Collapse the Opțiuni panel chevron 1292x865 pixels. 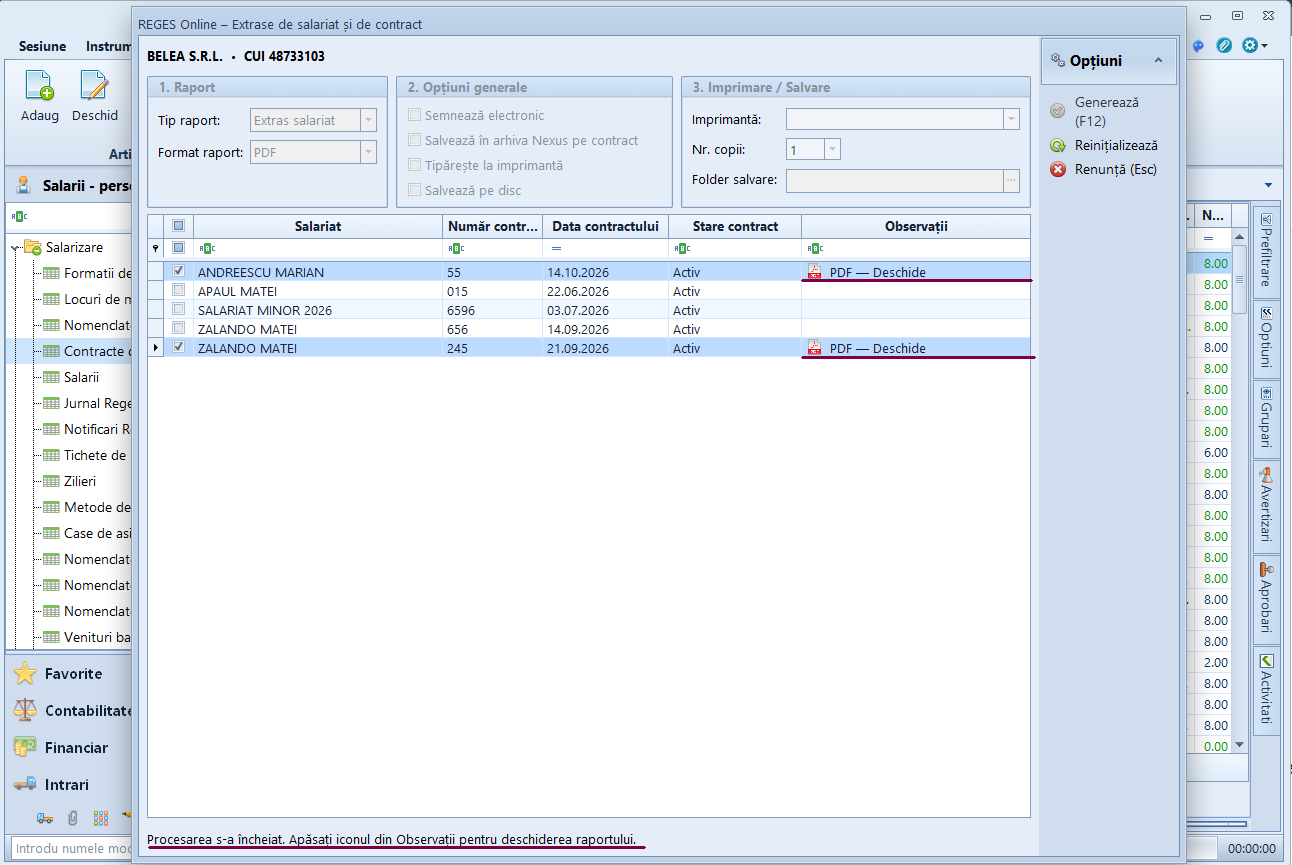[x=1158, y=61]
